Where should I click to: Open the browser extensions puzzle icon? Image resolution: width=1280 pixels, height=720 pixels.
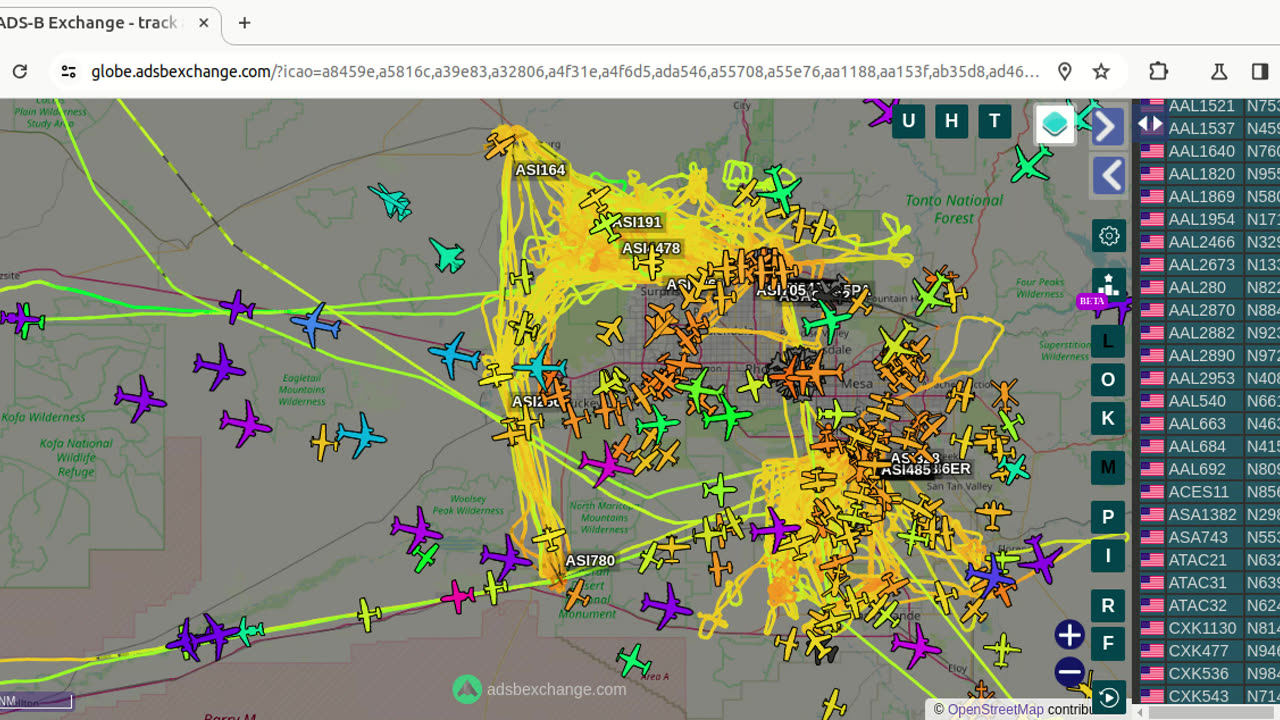pyautogui.click(x=1158, y=71)
